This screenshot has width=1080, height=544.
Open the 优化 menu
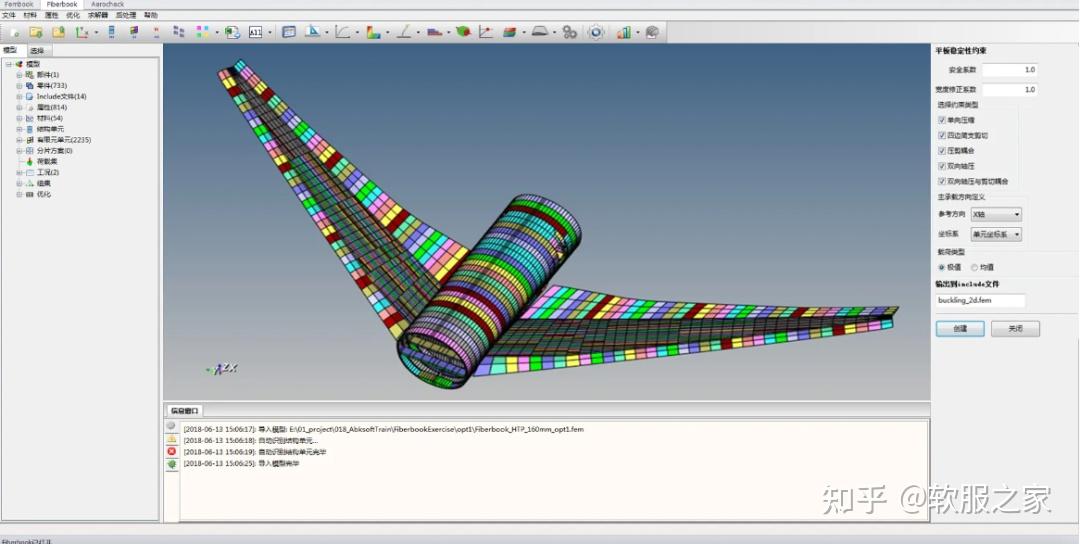[x=72, y=15]
